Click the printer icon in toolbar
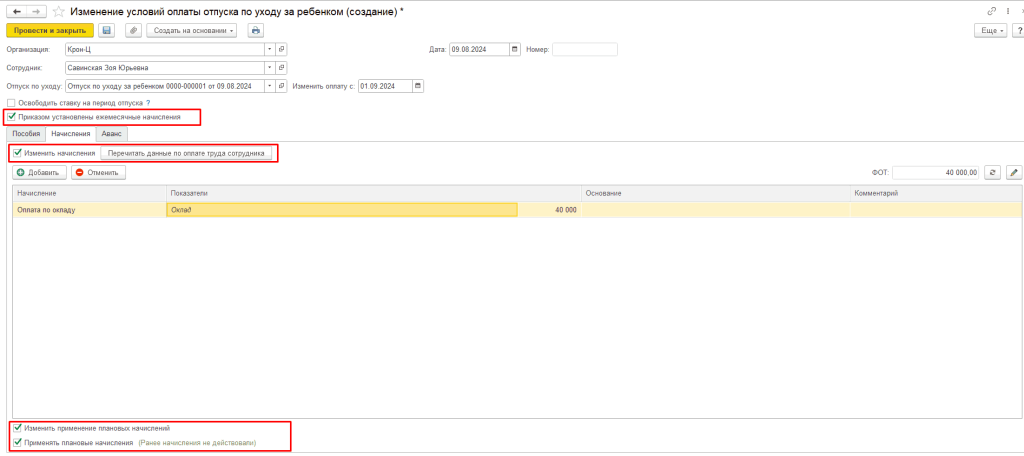The height and width of the screenshot is (456, 1024). [x=255, y=31]
